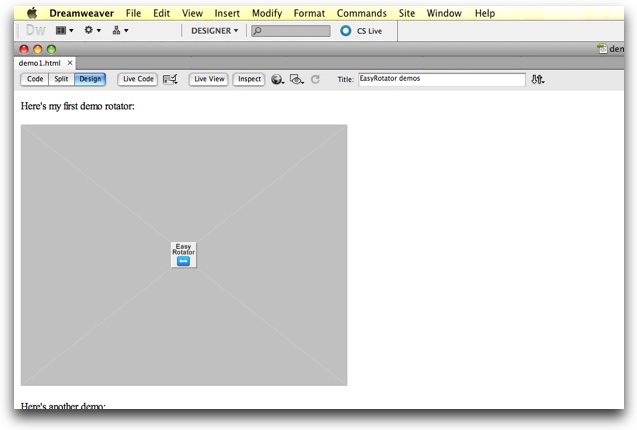Click the file management icon beside title
This screenshot has height=430, width=637.
point(538,79)
